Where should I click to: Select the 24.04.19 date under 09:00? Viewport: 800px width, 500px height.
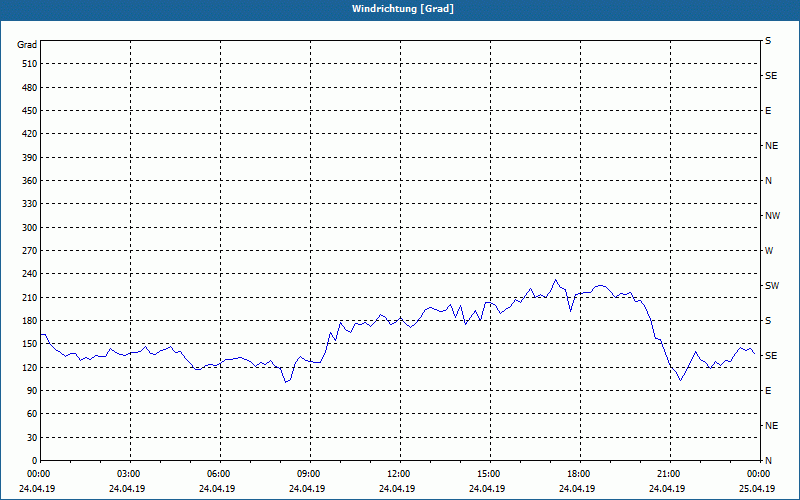[307, 489]
